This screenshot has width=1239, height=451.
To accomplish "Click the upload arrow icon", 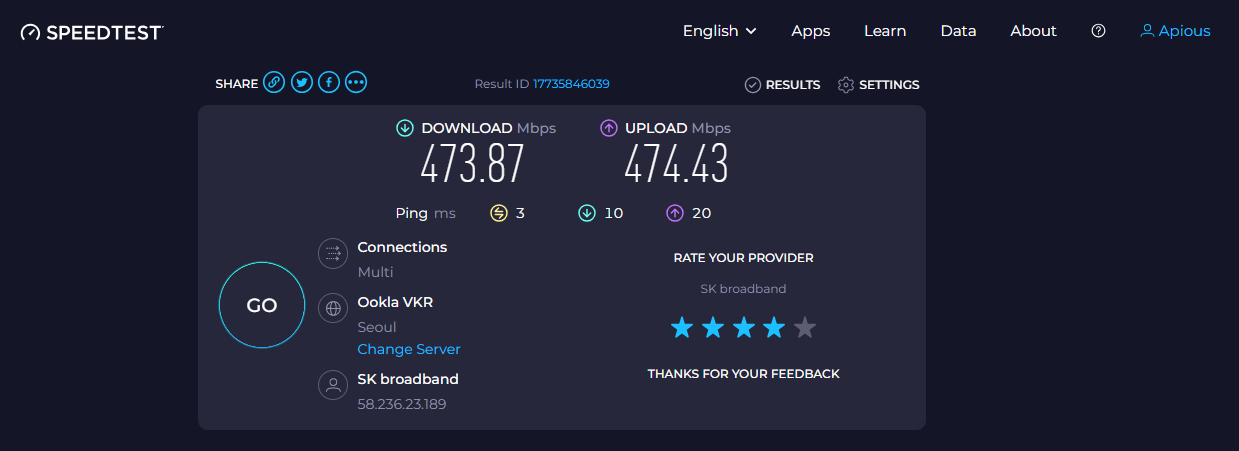I will 609,128.
